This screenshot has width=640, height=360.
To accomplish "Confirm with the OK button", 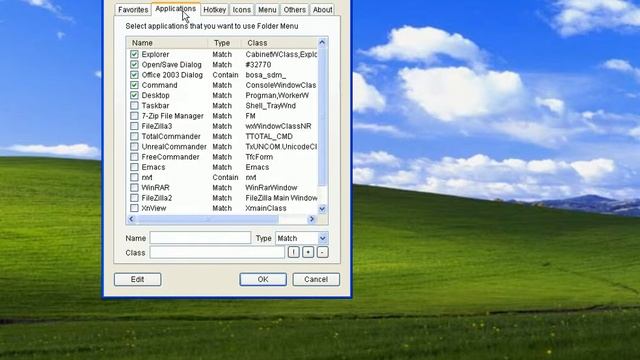I will pyautogui.click(x=263, y=279).
